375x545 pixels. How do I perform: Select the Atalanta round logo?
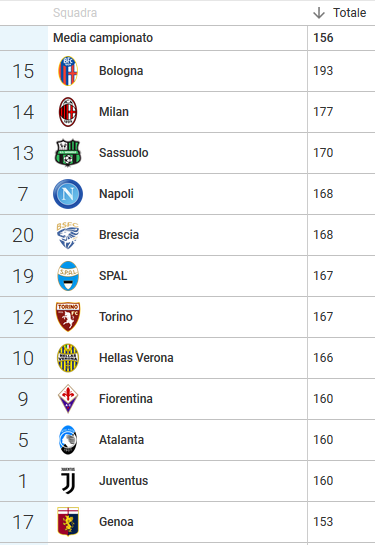point(68,440)
